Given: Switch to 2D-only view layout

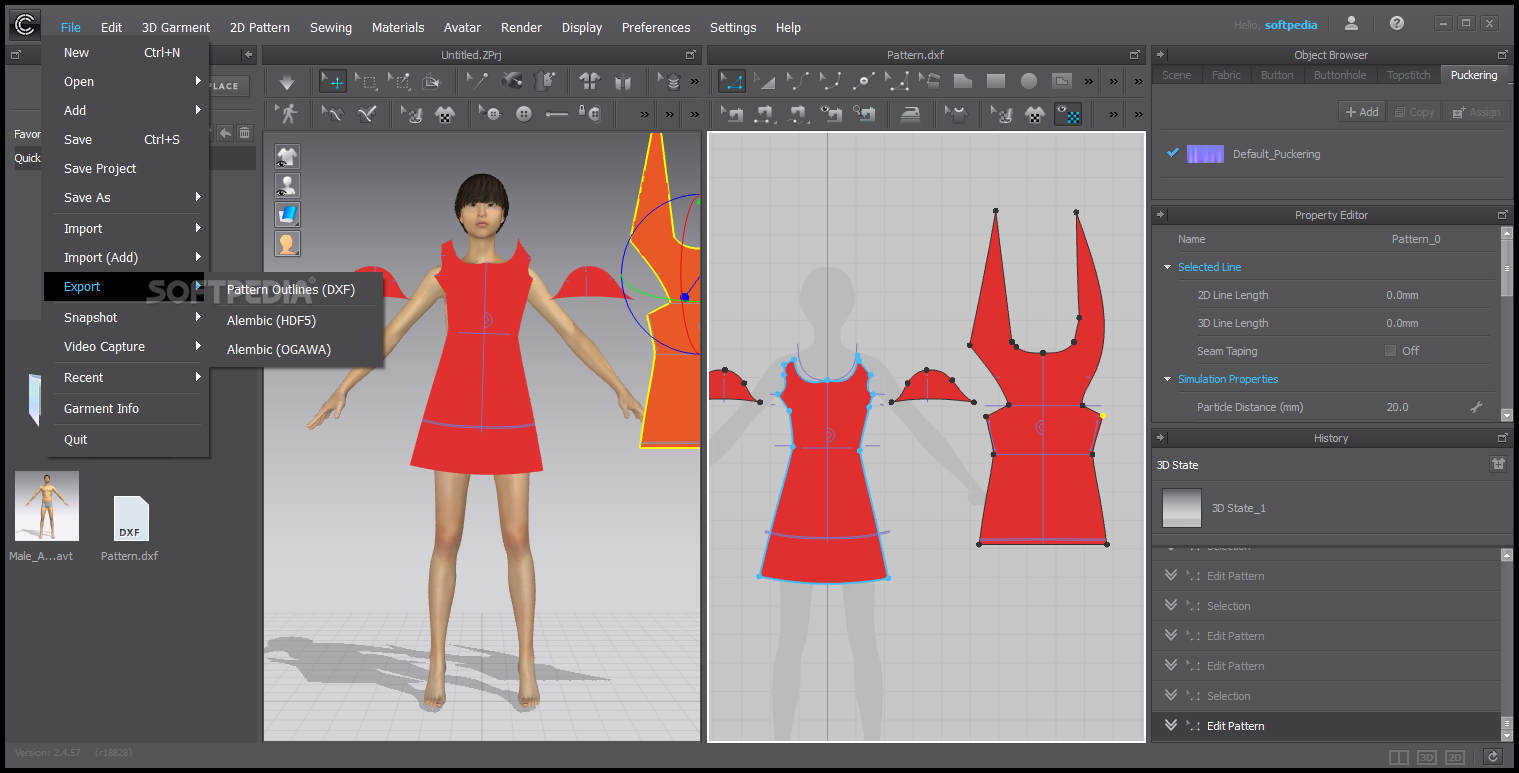Looking at the screenshot, I should click(1455, 757).
